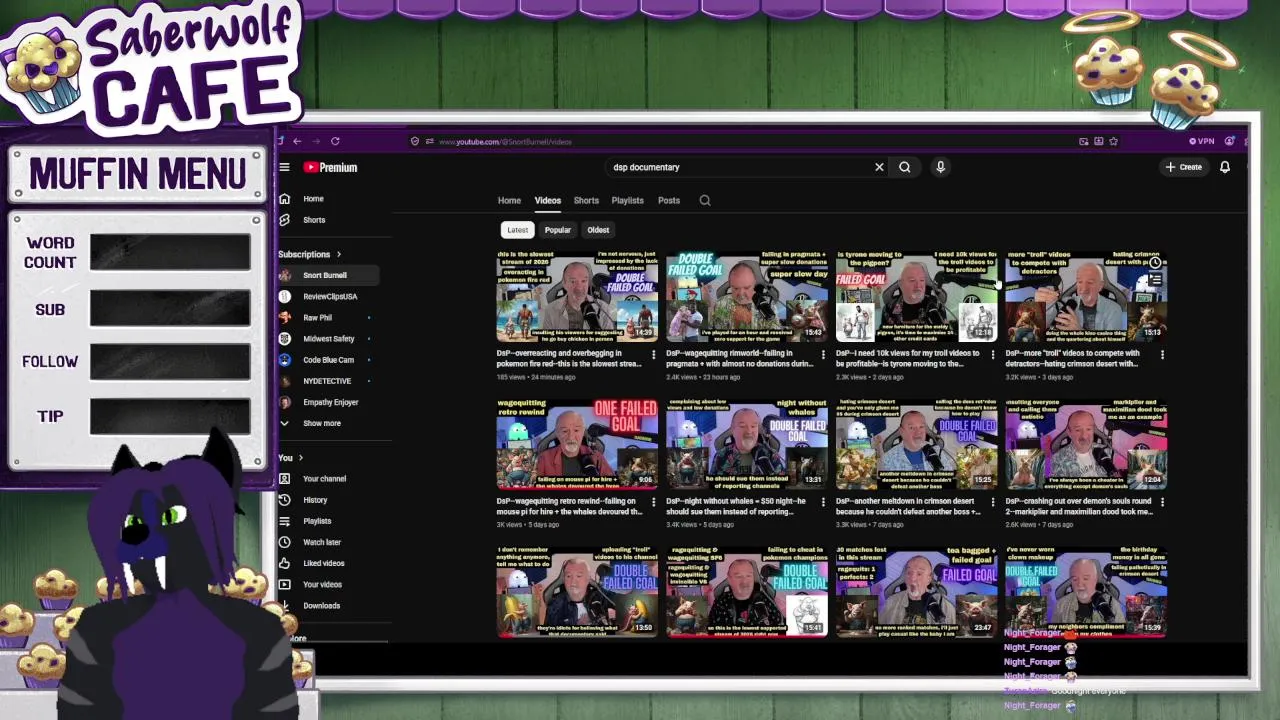The width and height of the screenshot is (1280, 720).
Task: Bookmark page with star icon
Action: point(1113,141)
